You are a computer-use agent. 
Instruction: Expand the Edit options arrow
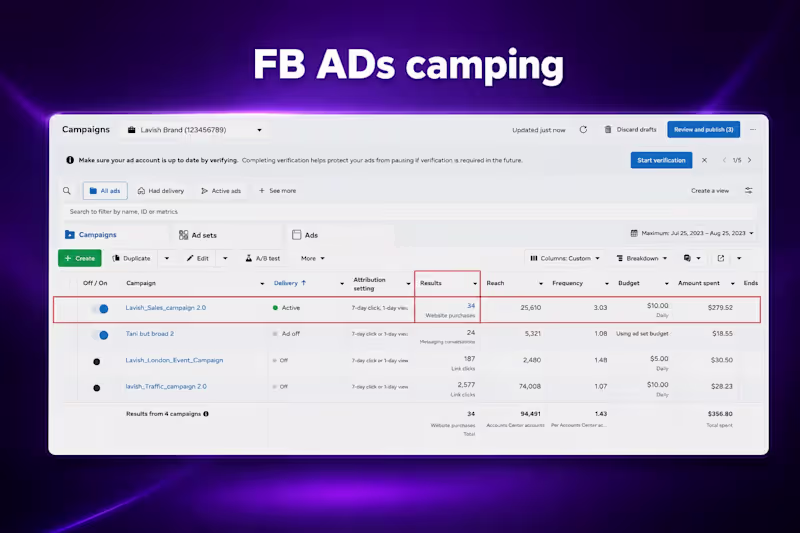click(x=225, y=258)
